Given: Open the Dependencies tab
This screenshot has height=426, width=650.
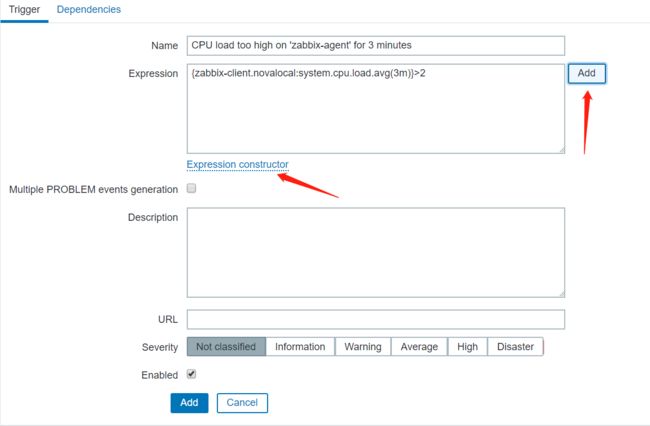Looking at the screenshot, I should (89, 10).
